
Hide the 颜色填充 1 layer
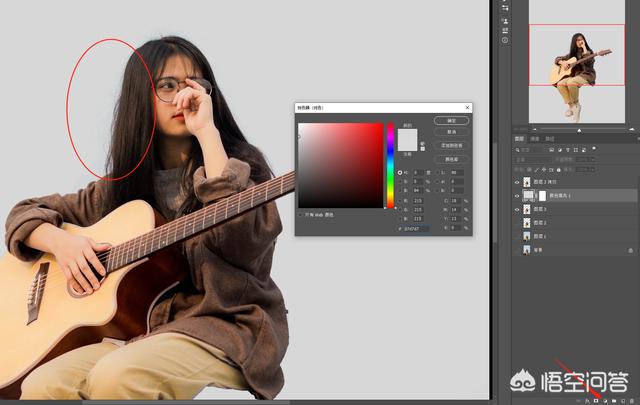pyautogui.click(x=517, y=196)
